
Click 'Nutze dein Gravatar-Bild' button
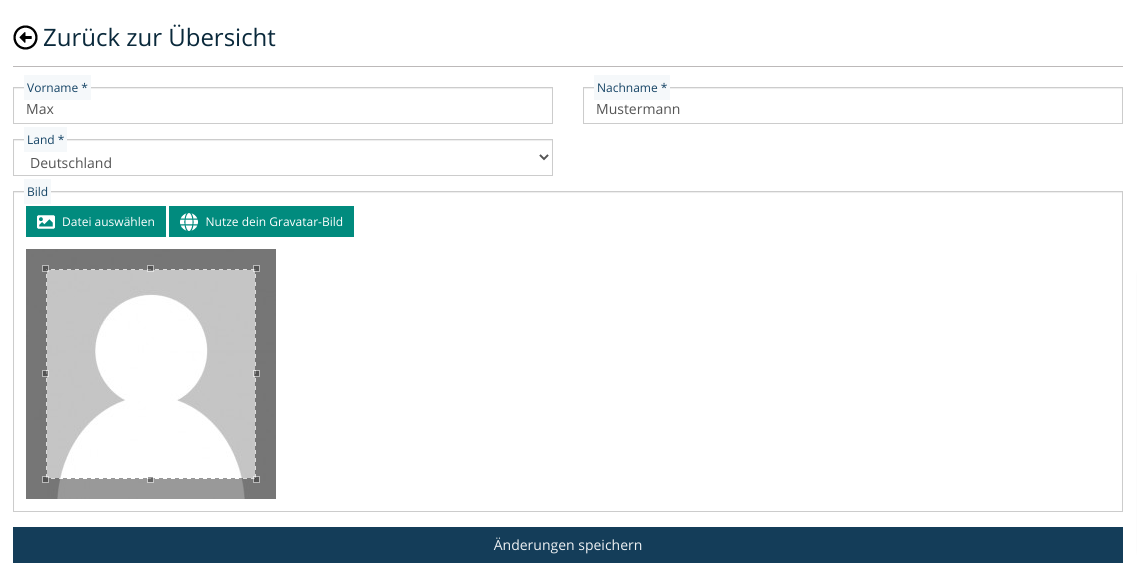pos(261,222)
